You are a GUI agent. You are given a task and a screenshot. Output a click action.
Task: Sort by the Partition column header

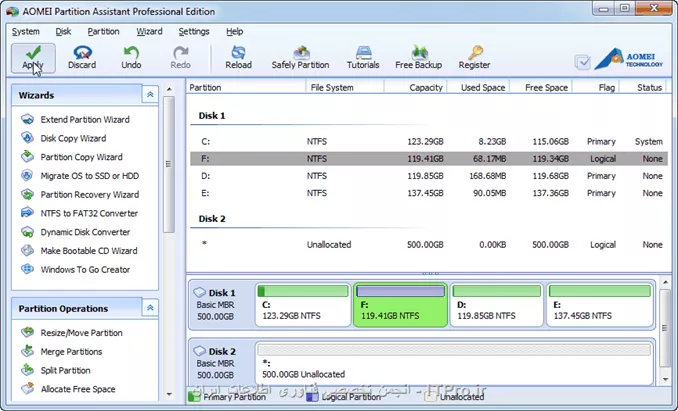[x=246, y=87]
